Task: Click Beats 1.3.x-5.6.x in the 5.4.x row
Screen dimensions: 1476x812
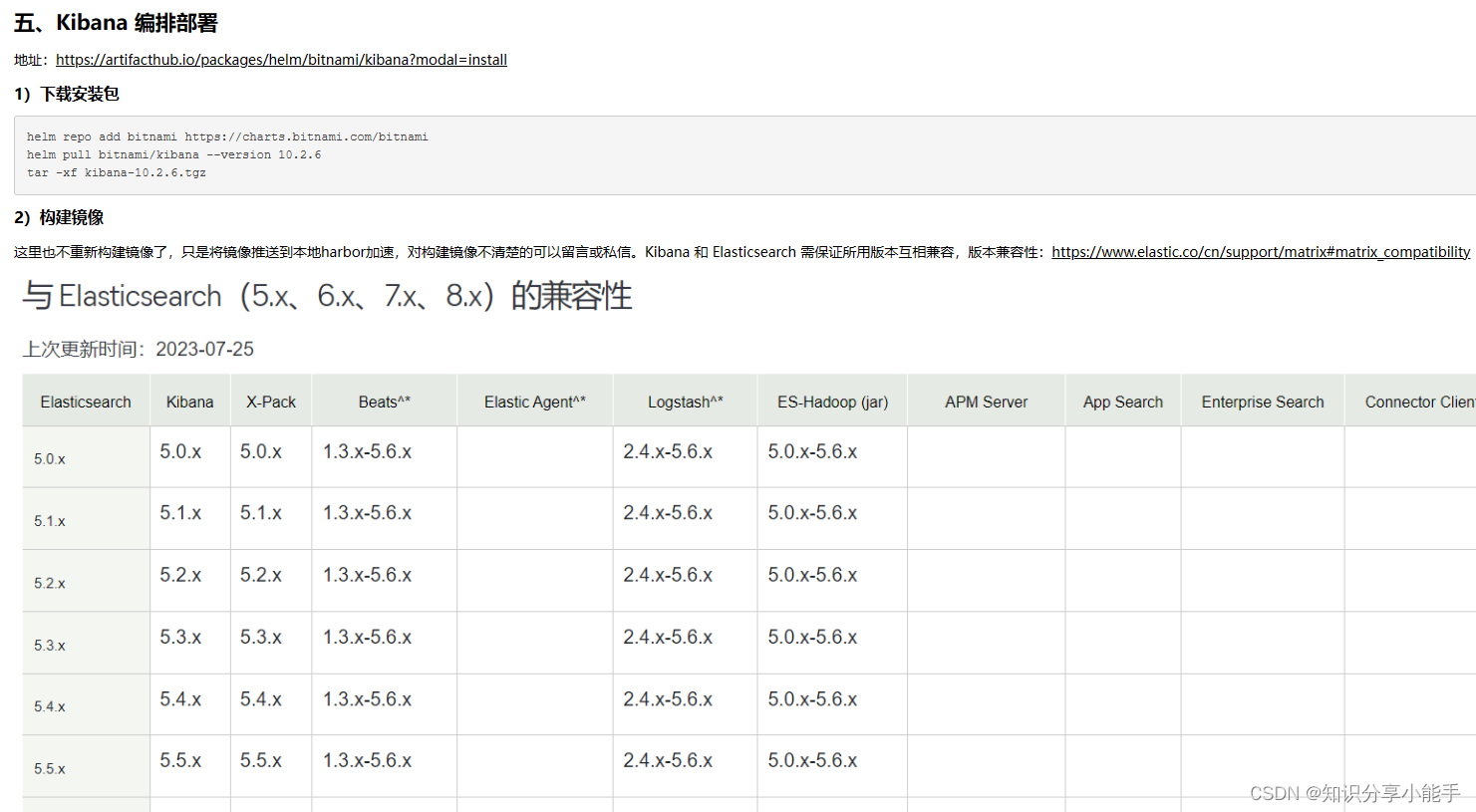Action: (367, 699)
